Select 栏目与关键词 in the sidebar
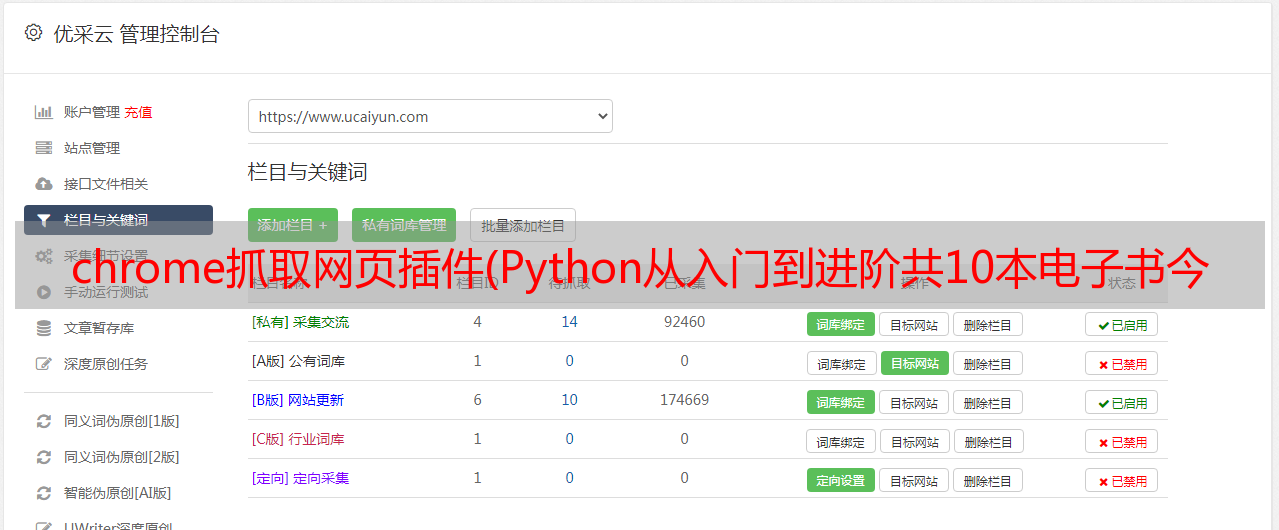This screenshot has height=530, width=1279. click(118, 220)
